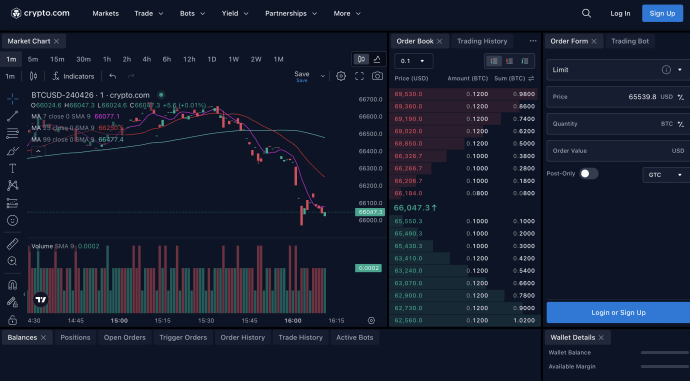The width and height of the screenshot is (690, 381).
Task: Show bids-only order book layout
Action: [x=525, y=61]
